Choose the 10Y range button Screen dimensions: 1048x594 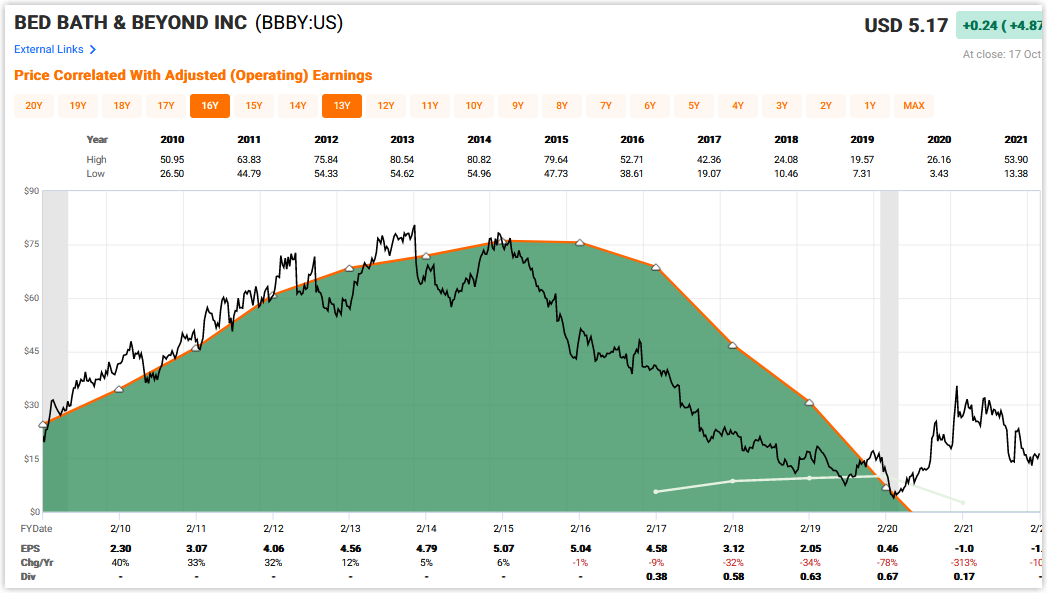point(474,106)
